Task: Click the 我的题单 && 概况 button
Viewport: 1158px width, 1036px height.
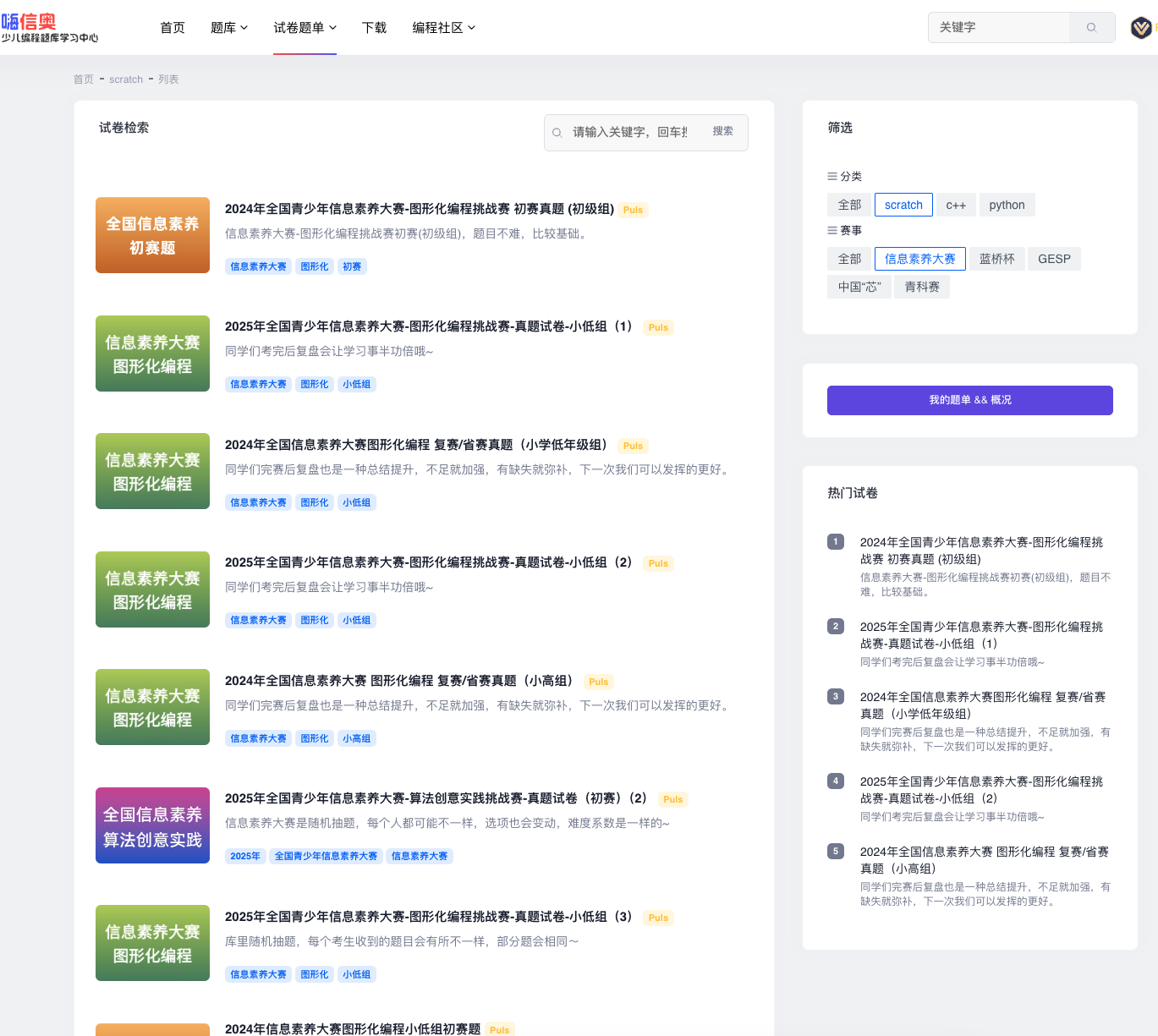Action: (969, 400)
